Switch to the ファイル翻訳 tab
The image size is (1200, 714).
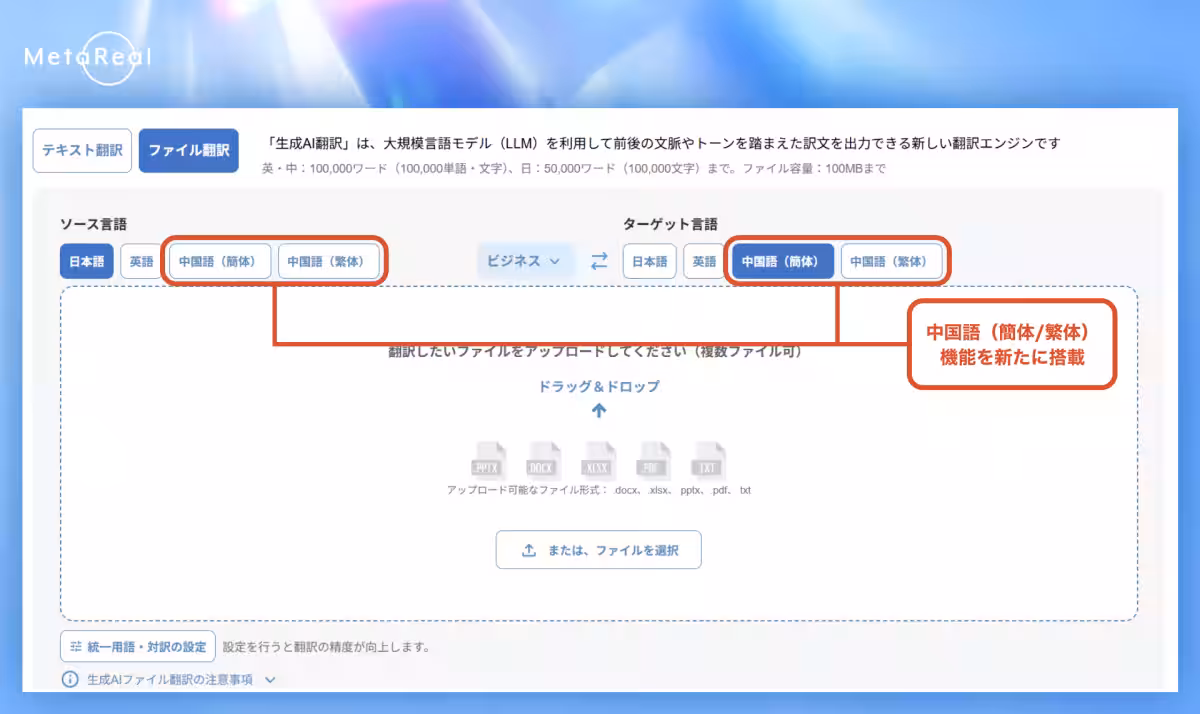[x=188, y=151]
